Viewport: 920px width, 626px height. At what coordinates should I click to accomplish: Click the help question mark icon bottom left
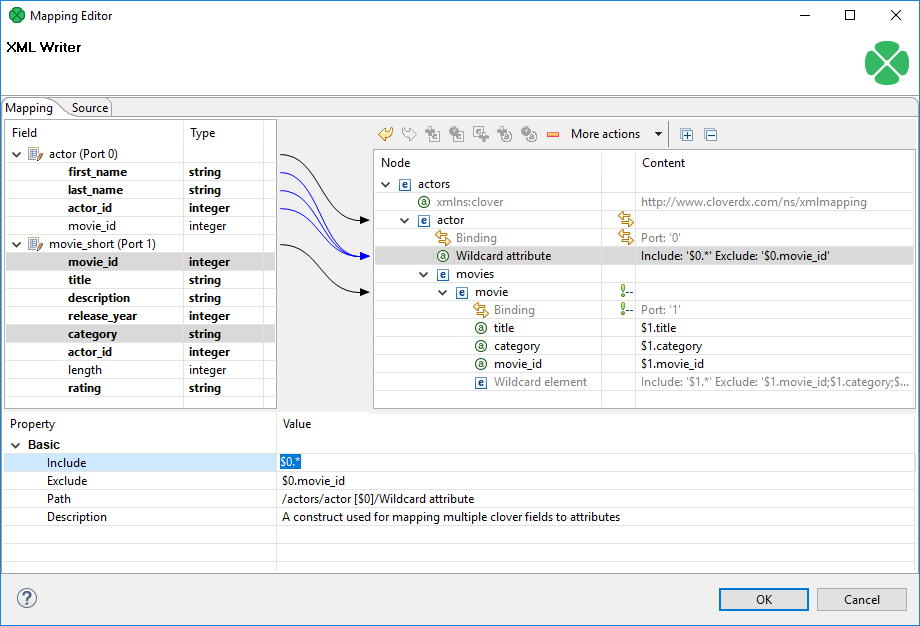pyautogui.click(x=27, y=598)
